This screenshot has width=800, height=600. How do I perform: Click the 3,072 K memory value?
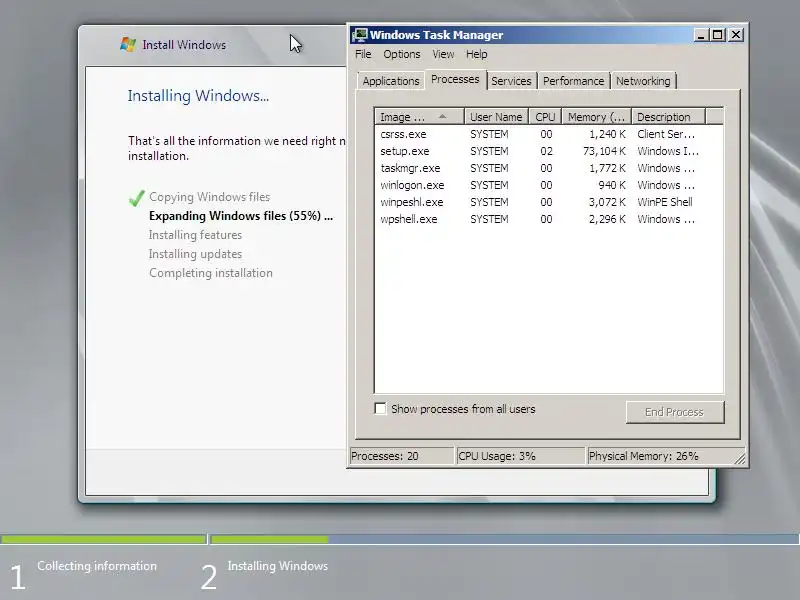click(x=607, y=202)
